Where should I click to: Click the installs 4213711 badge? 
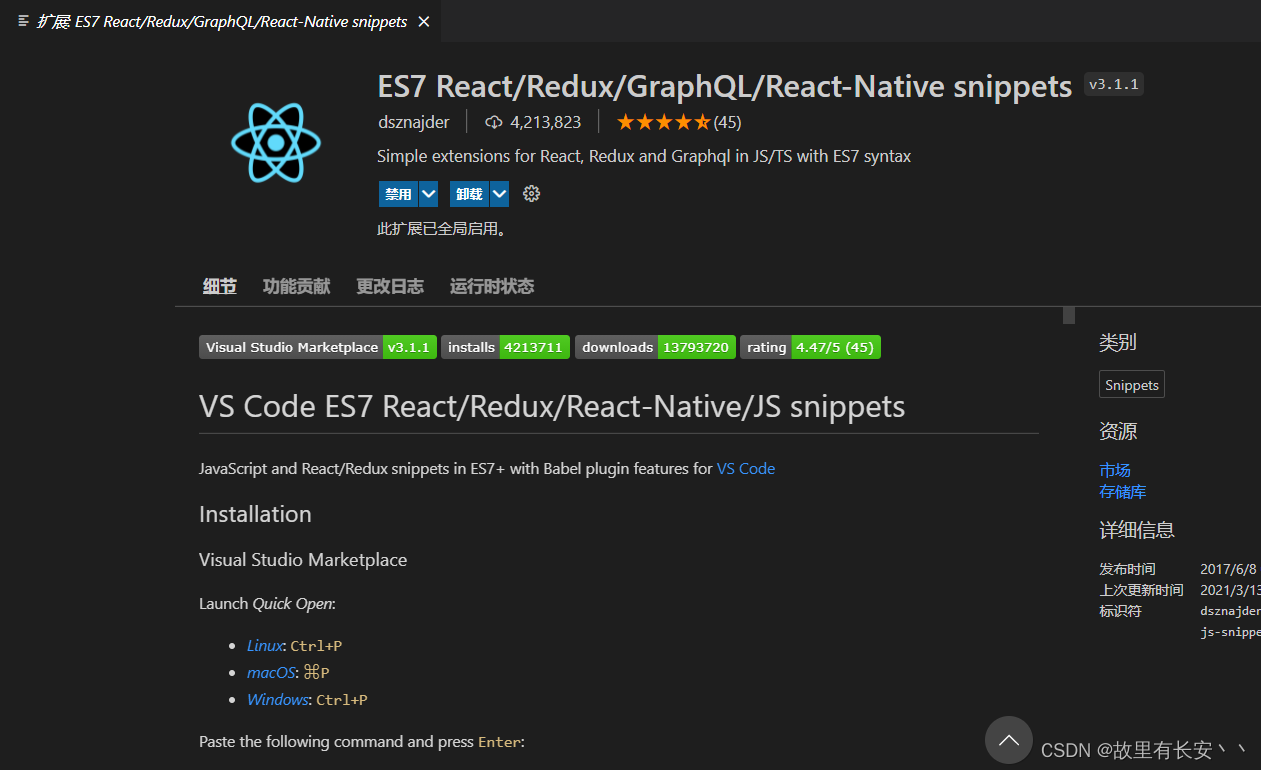pos(506,347)
